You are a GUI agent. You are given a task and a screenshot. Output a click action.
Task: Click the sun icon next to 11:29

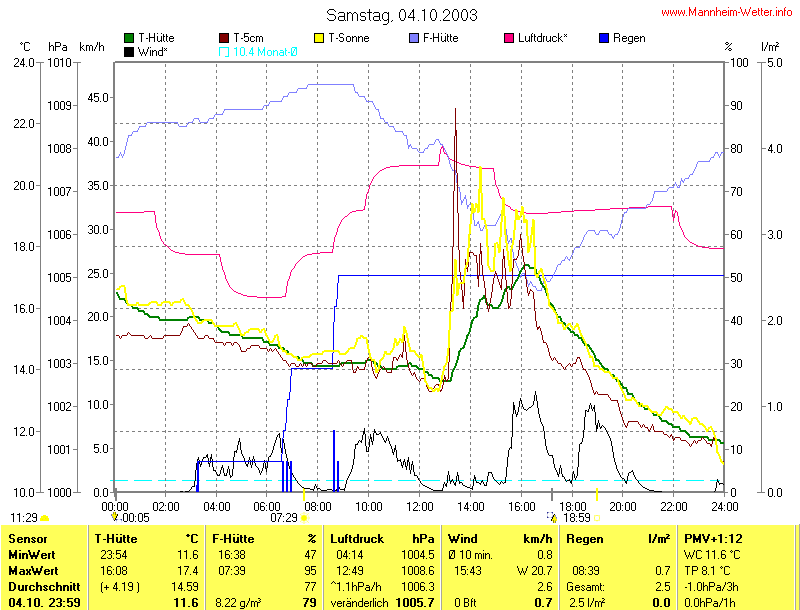click(45, 518)
